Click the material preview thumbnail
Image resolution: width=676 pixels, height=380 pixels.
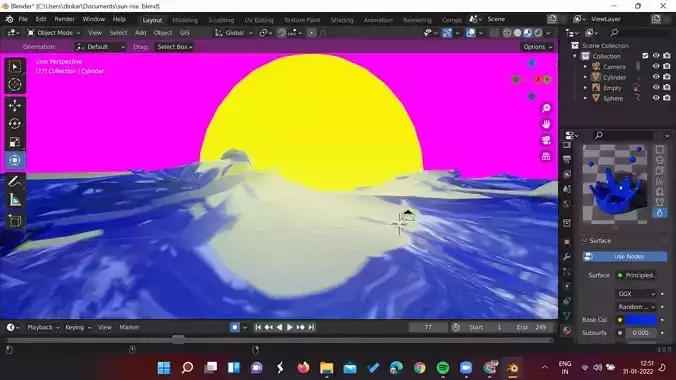(x=615, y=184)
